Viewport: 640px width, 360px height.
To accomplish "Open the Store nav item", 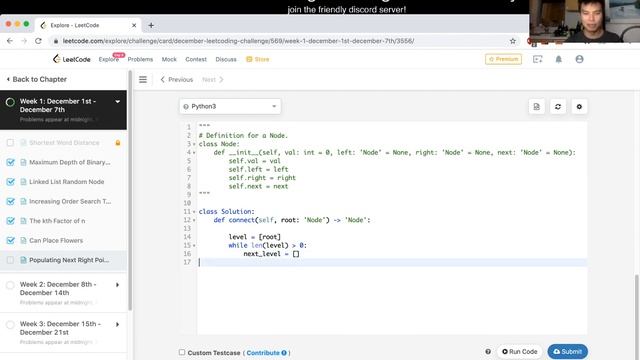I will pyautogui.click(x=258, y=60).
